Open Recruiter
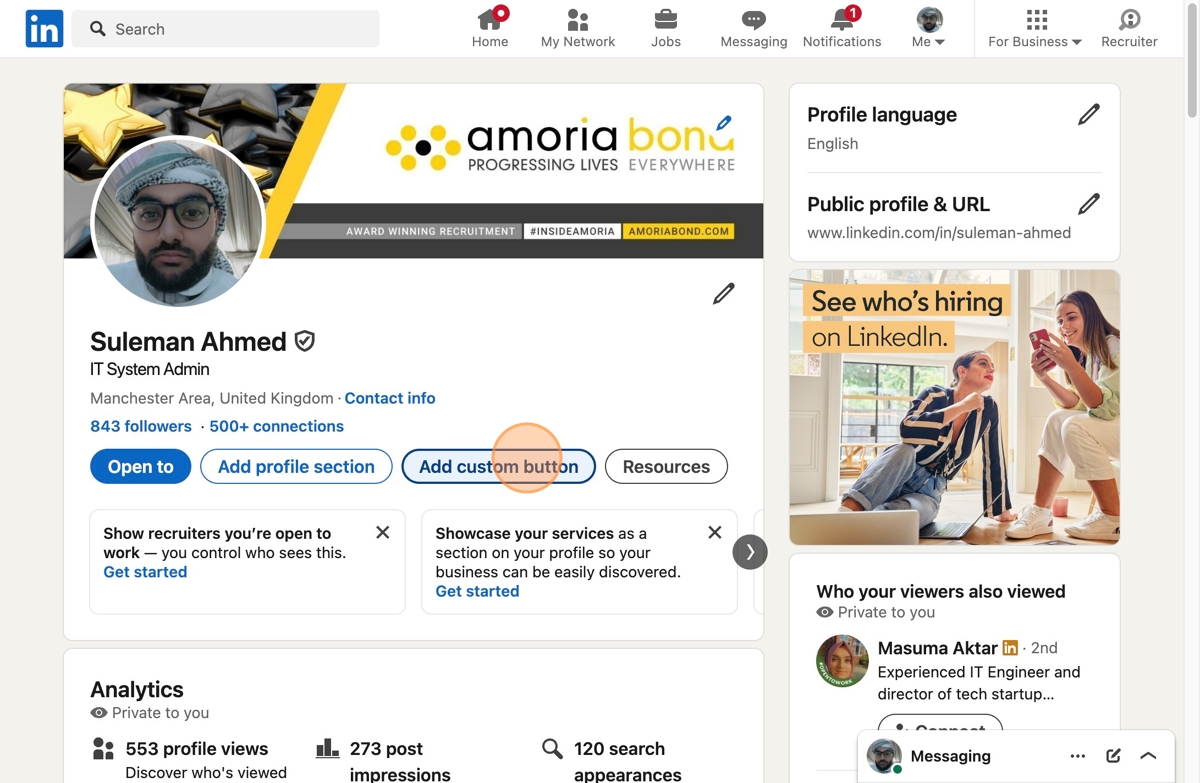Screen dimensions: 1200x783 point(1129,28)
